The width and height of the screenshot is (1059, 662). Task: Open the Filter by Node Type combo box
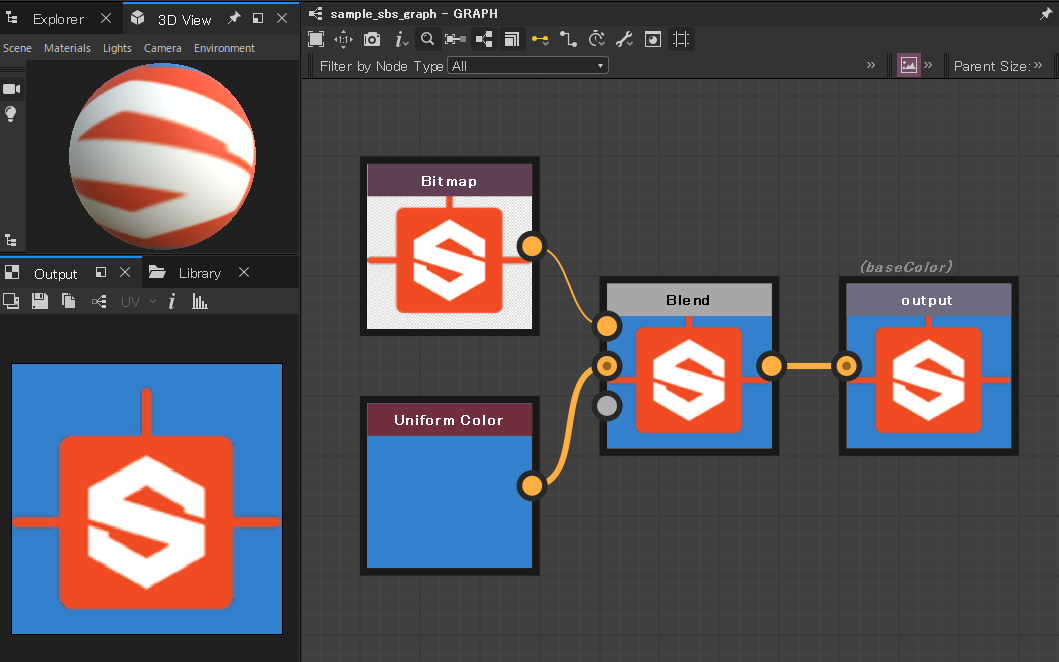[x=527, y=66]
